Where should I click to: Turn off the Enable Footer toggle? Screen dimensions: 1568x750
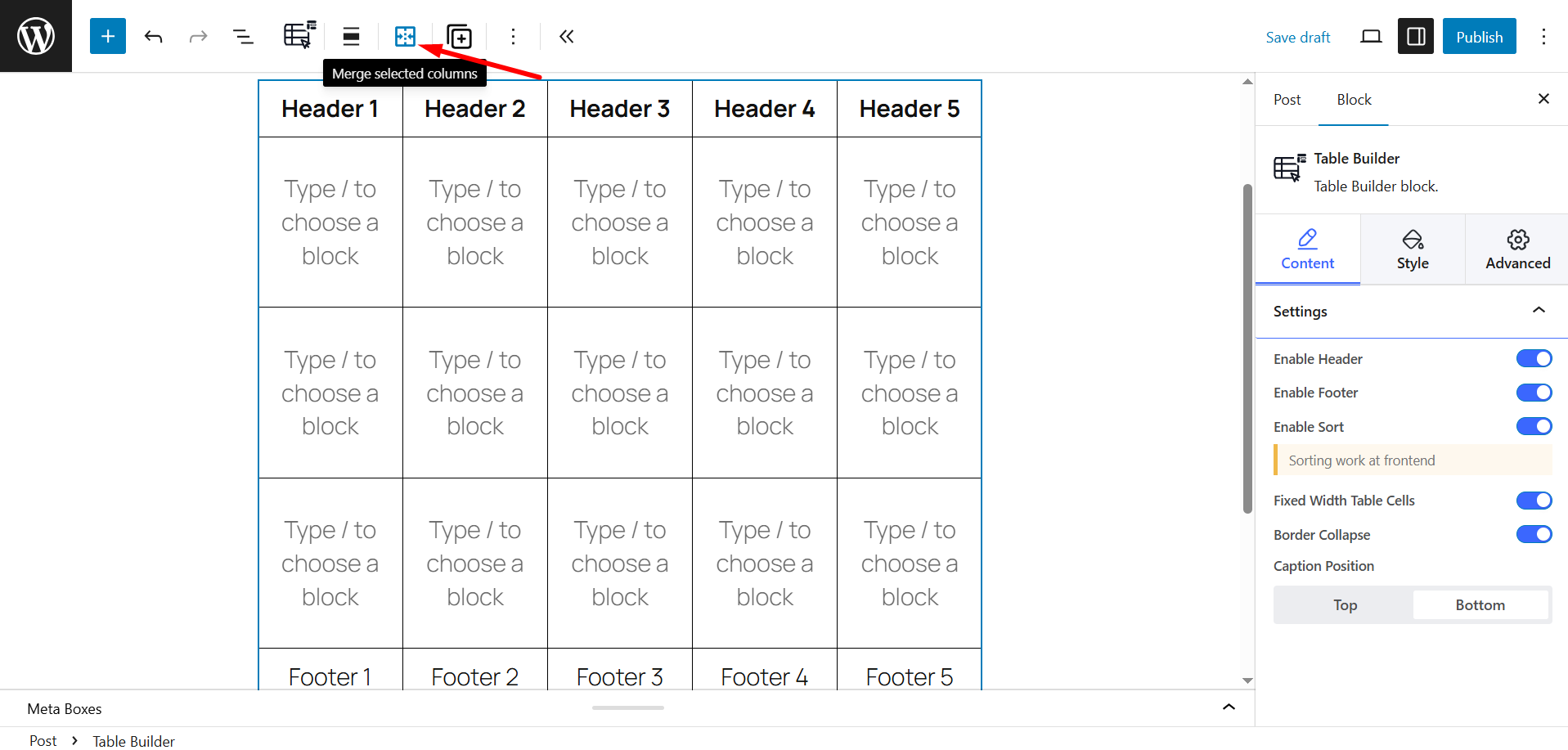point(1533,393)
